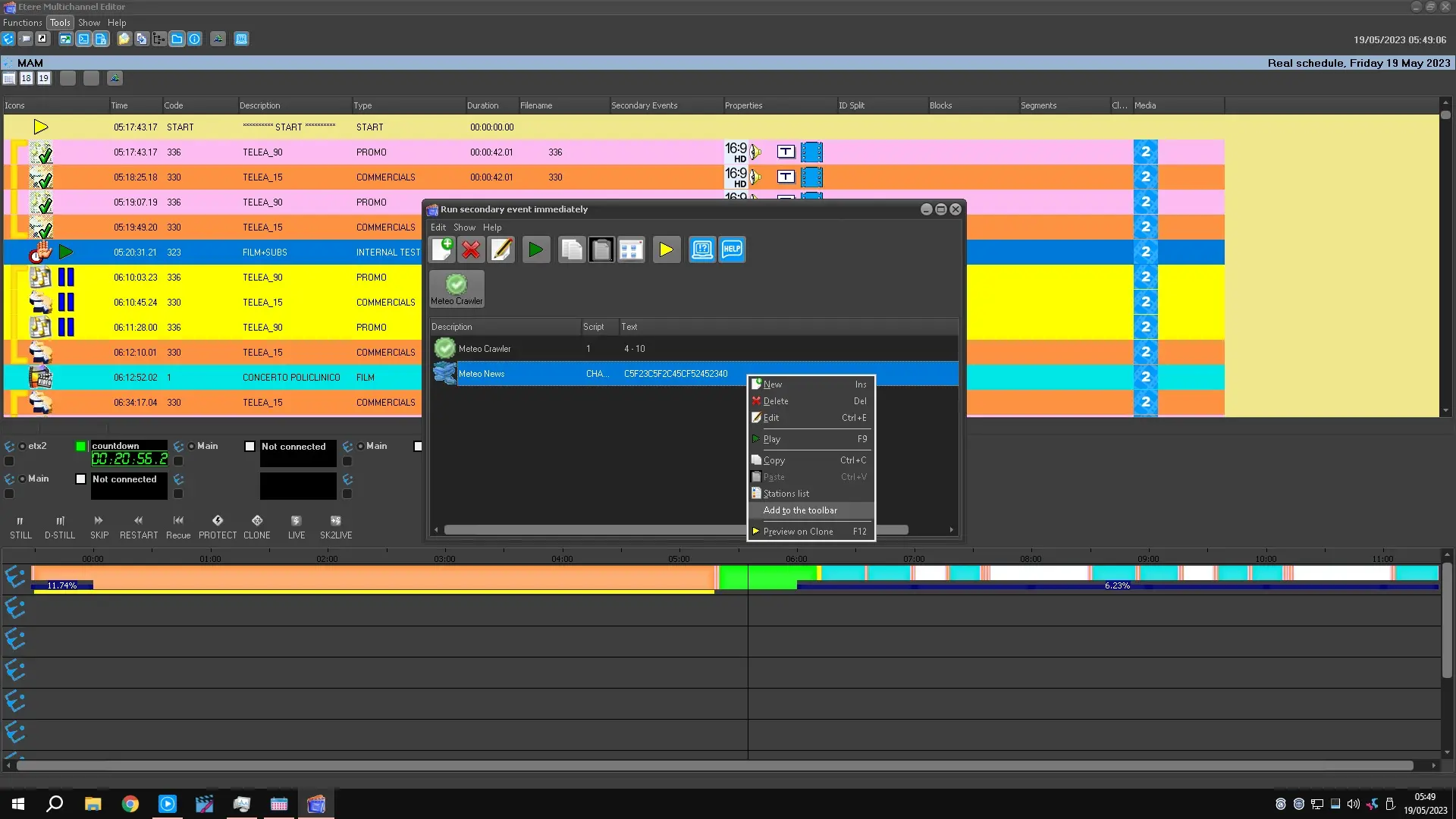Click the schedule list scroll down arrow
Screen dimensions: 1456x819
pyautogui.click(x=1446, y=410)
